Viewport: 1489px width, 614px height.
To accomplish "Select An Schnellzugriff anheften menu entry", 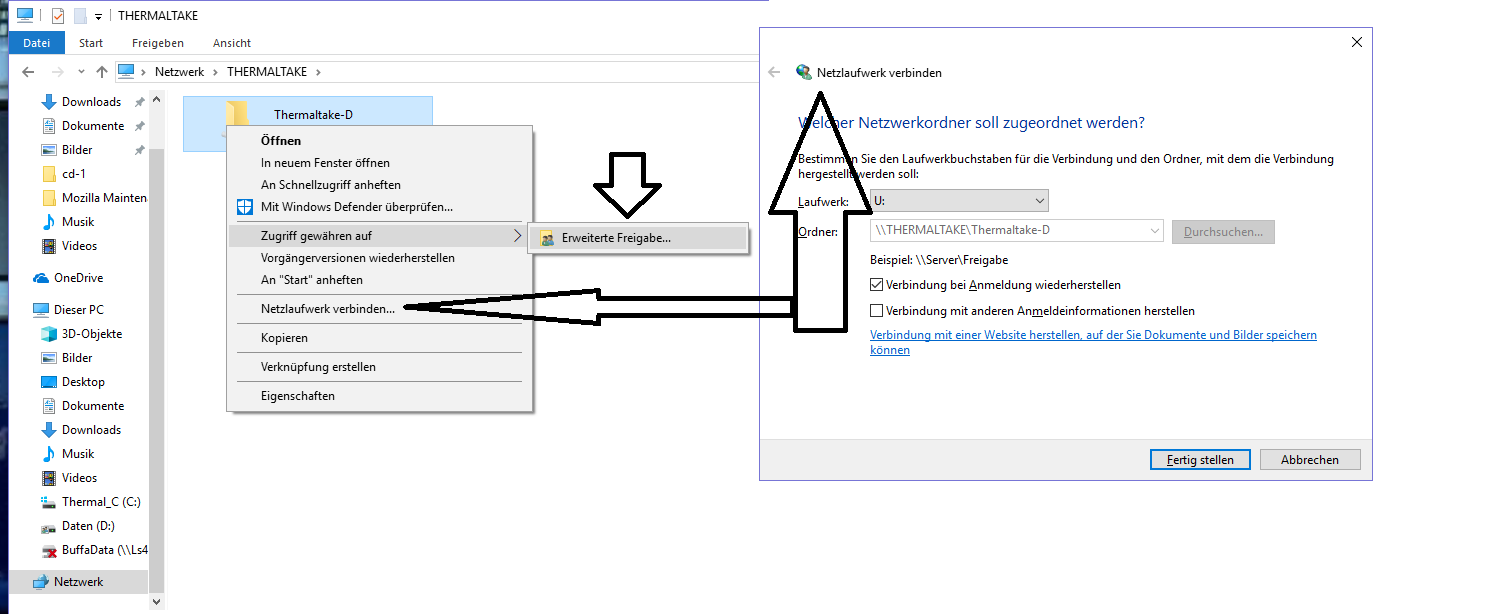I will (x=380, y=185).
